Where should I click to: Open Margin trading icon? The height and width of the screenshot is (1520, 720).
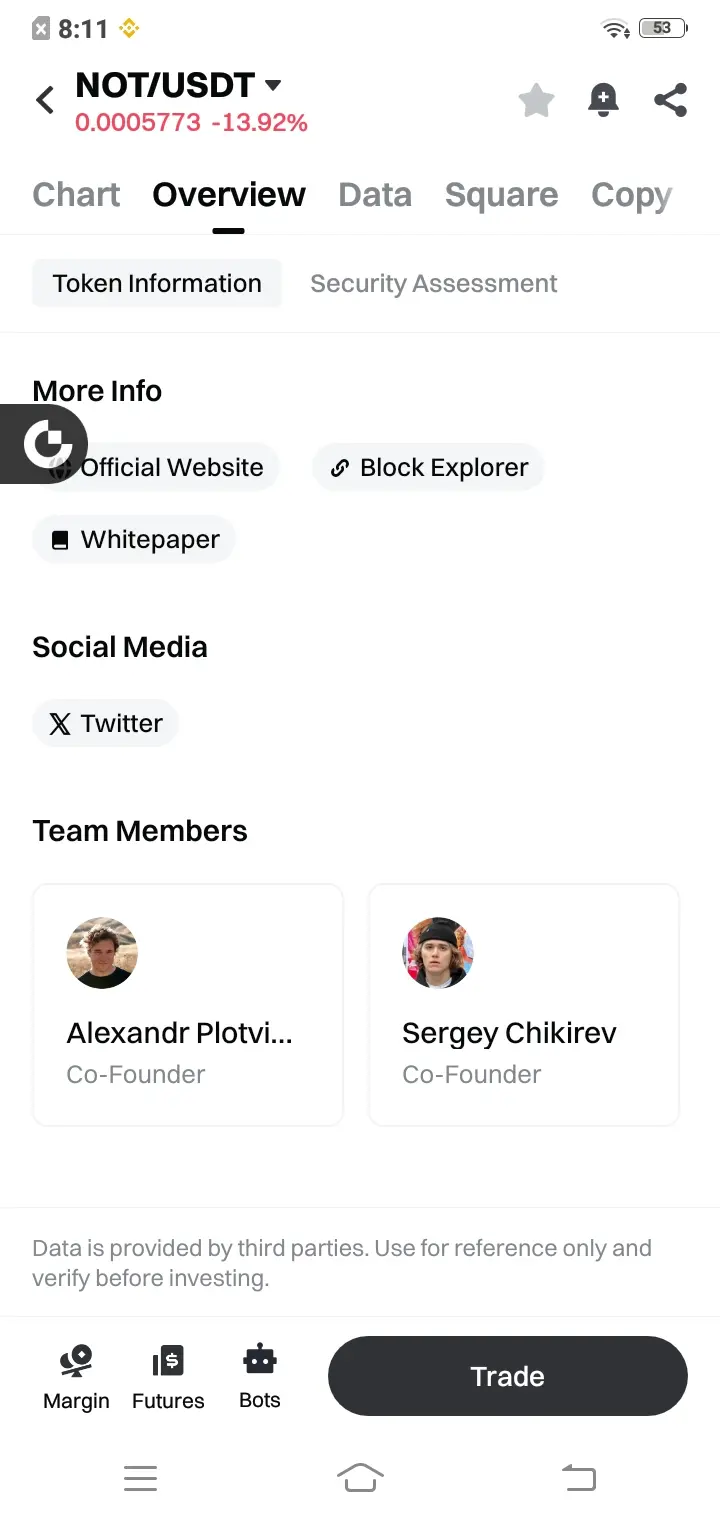click(x=76, y=1376)
